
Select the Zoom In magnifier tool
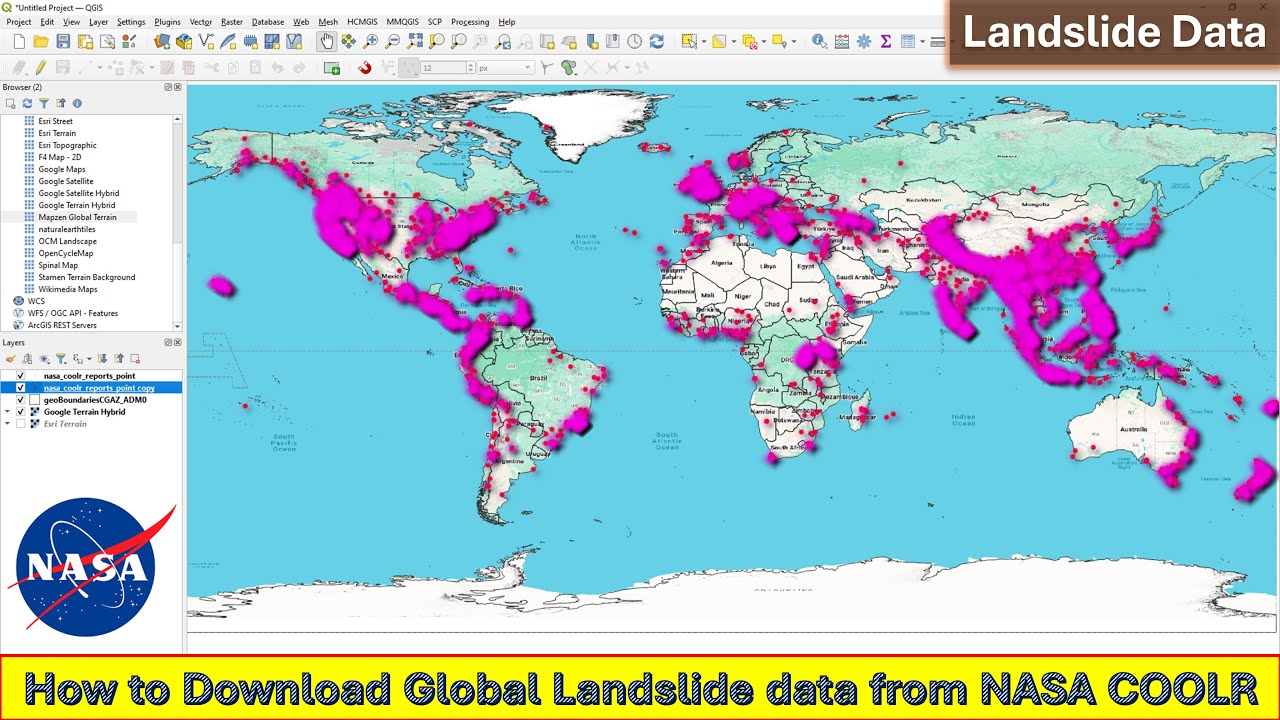370,41
